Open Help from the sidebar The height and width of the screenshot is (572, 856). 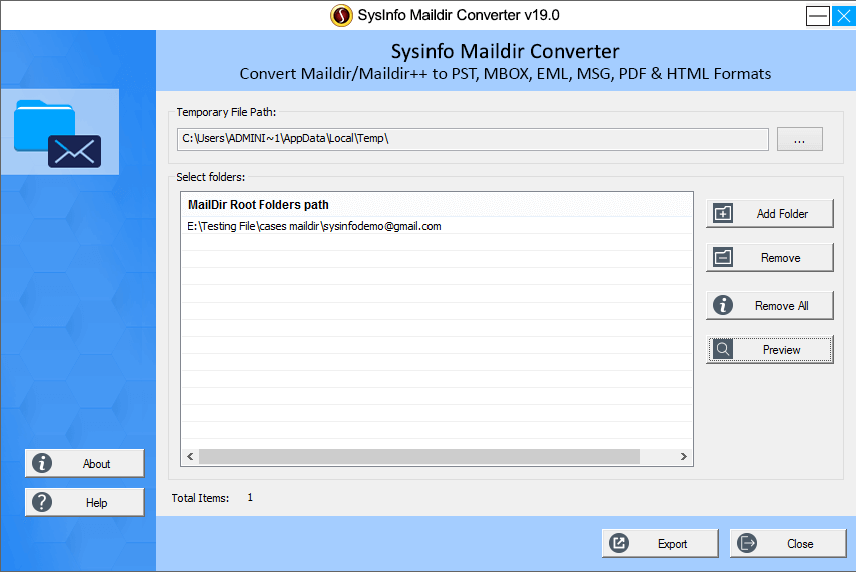point(85,502)
